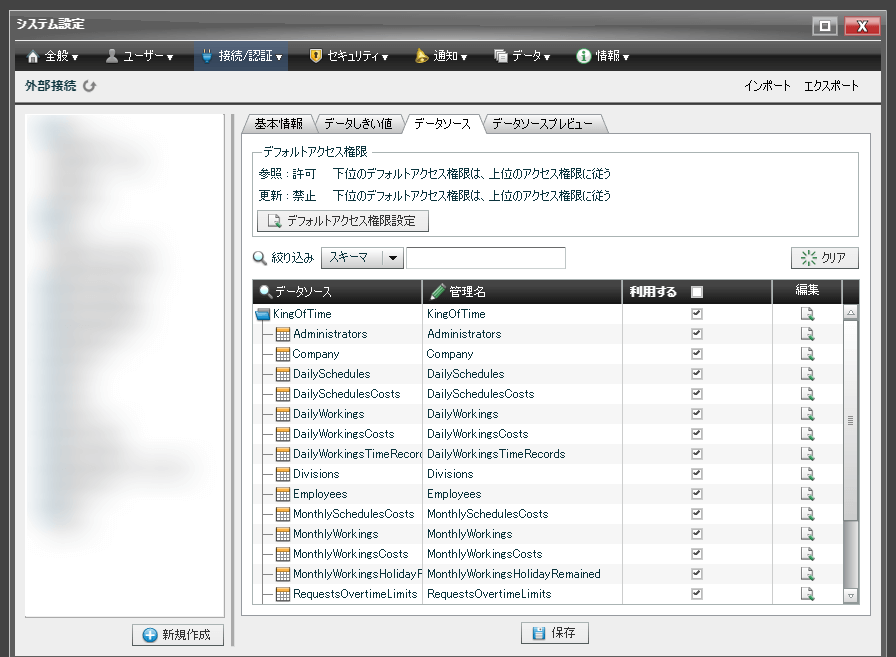Switch to the データソースプレビュー tab

(x=542, y=123)
